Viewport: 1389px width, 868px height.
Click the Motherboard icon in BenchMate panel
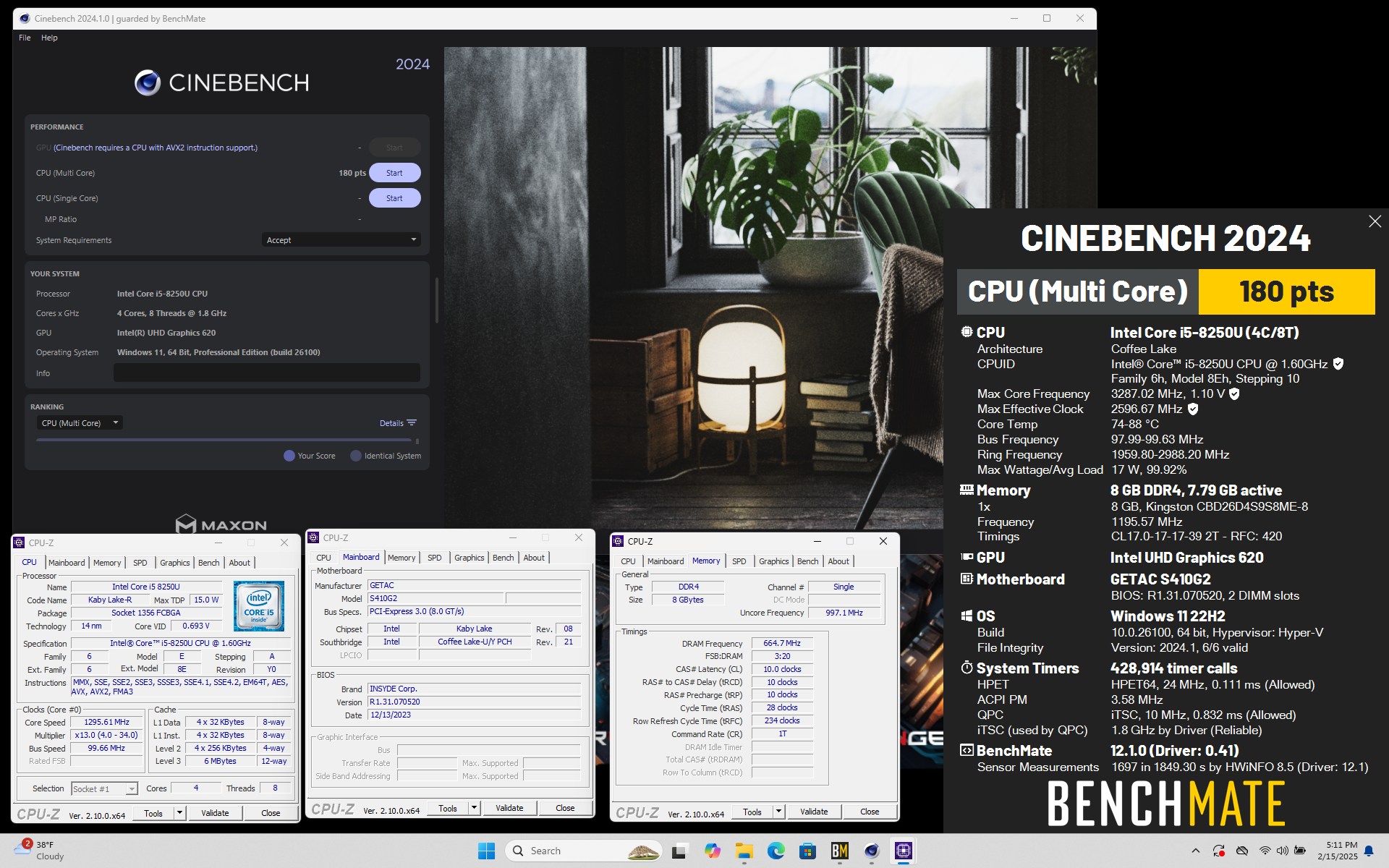967,579
